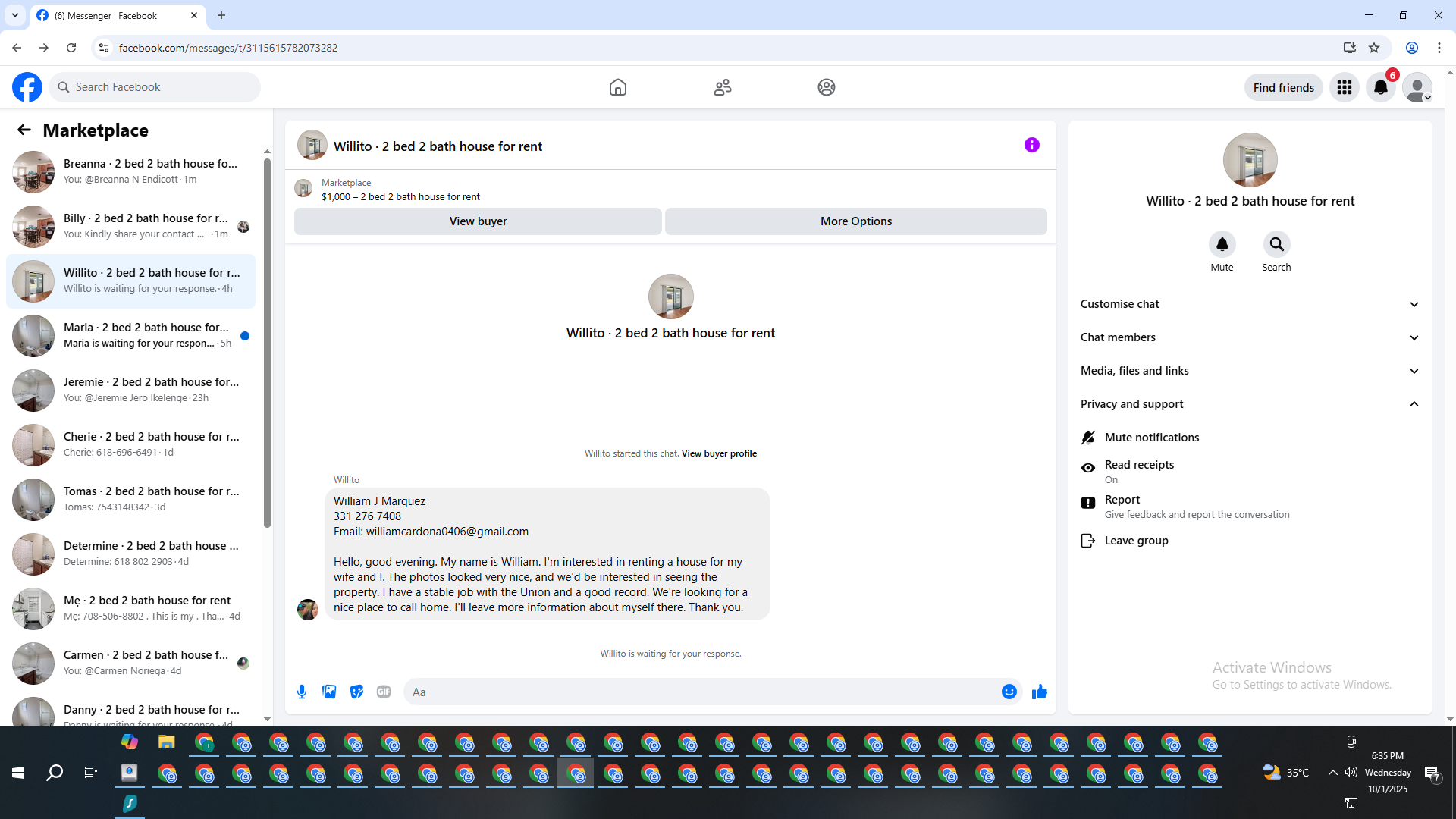
Task: Open the account profile avatar menu
Action: point(1417,87)
